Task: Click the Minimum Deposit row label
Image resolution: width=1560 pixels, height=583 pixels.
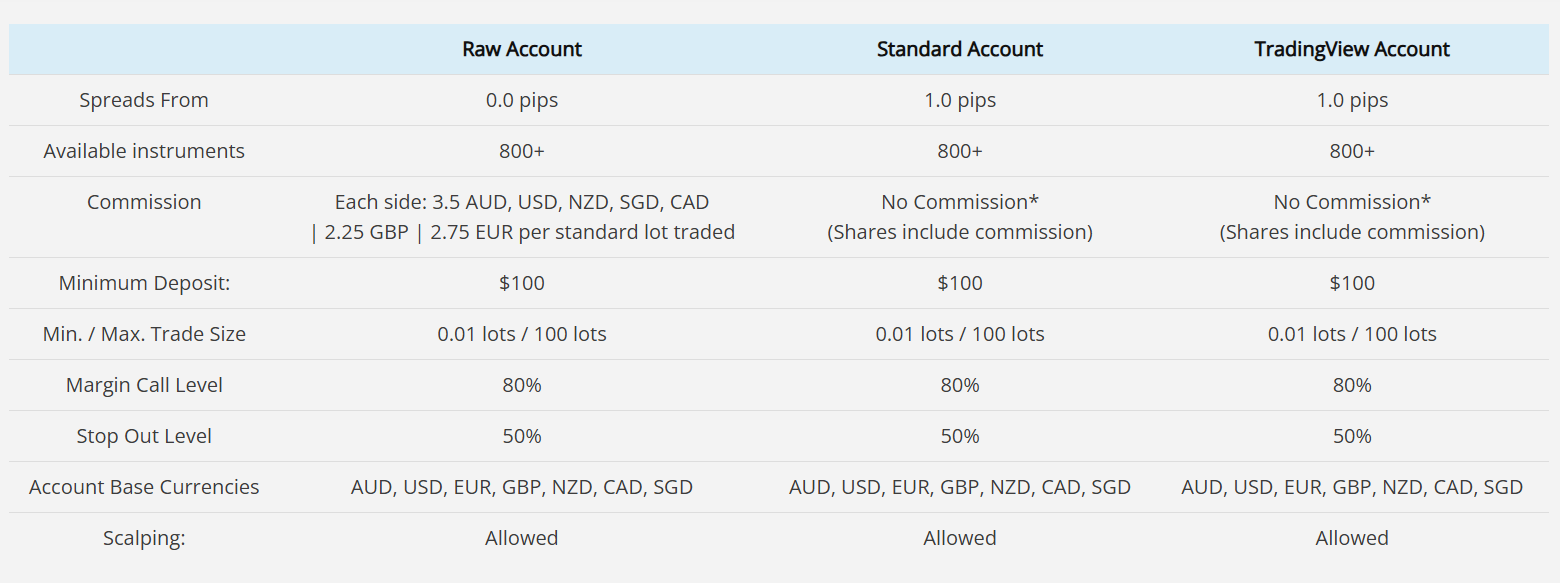Action: pyautogui.click(x=144, y=283)
